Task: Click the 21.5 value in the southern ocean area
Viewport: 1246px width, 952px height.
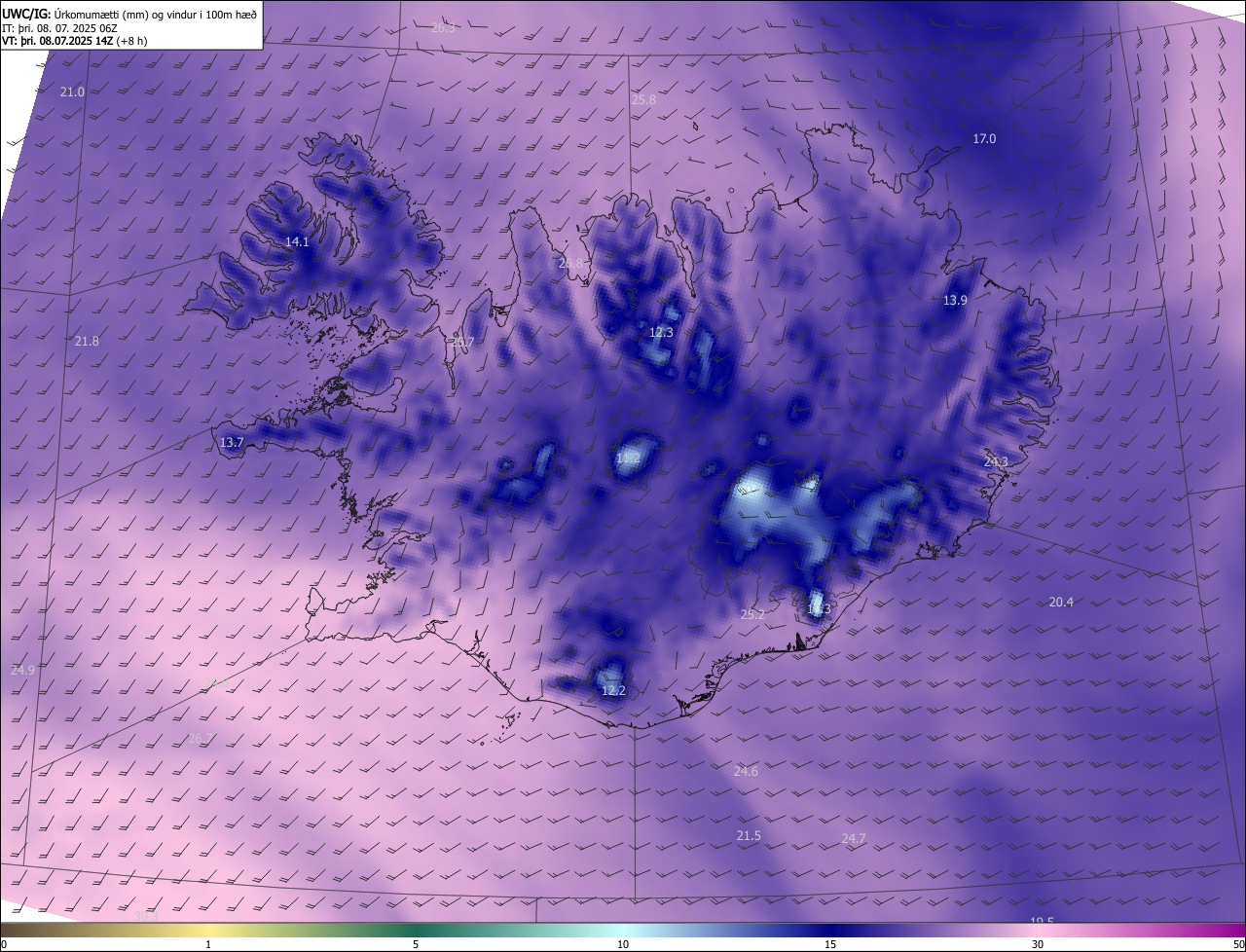Action: click(x=749, y=836)
